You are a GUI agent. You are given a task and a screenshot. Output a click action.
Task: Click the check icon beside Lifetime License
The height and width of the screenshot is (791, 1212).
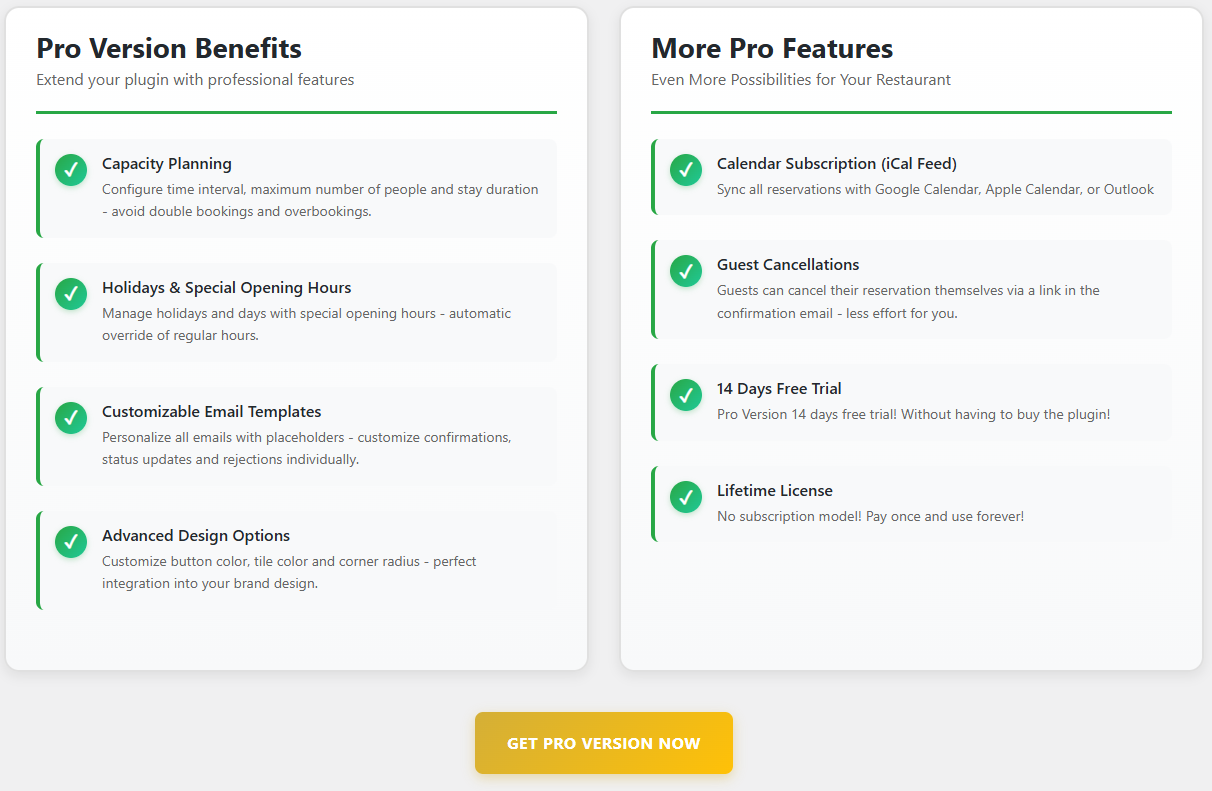click(686, 497)
